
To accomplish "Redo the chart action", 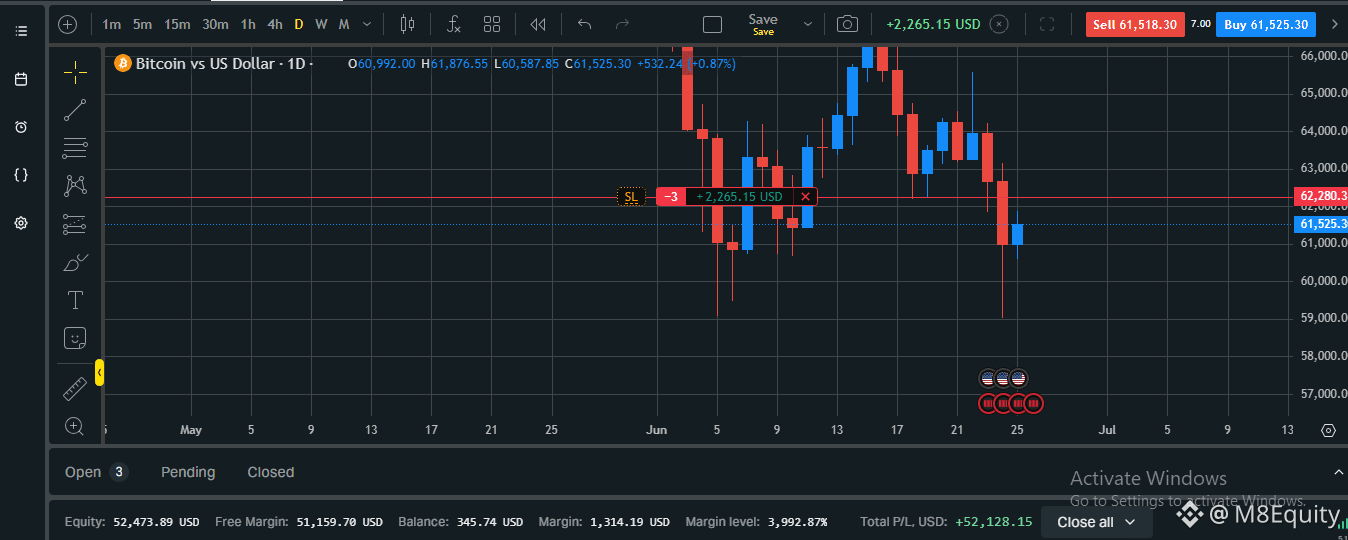I will [622, 24].
